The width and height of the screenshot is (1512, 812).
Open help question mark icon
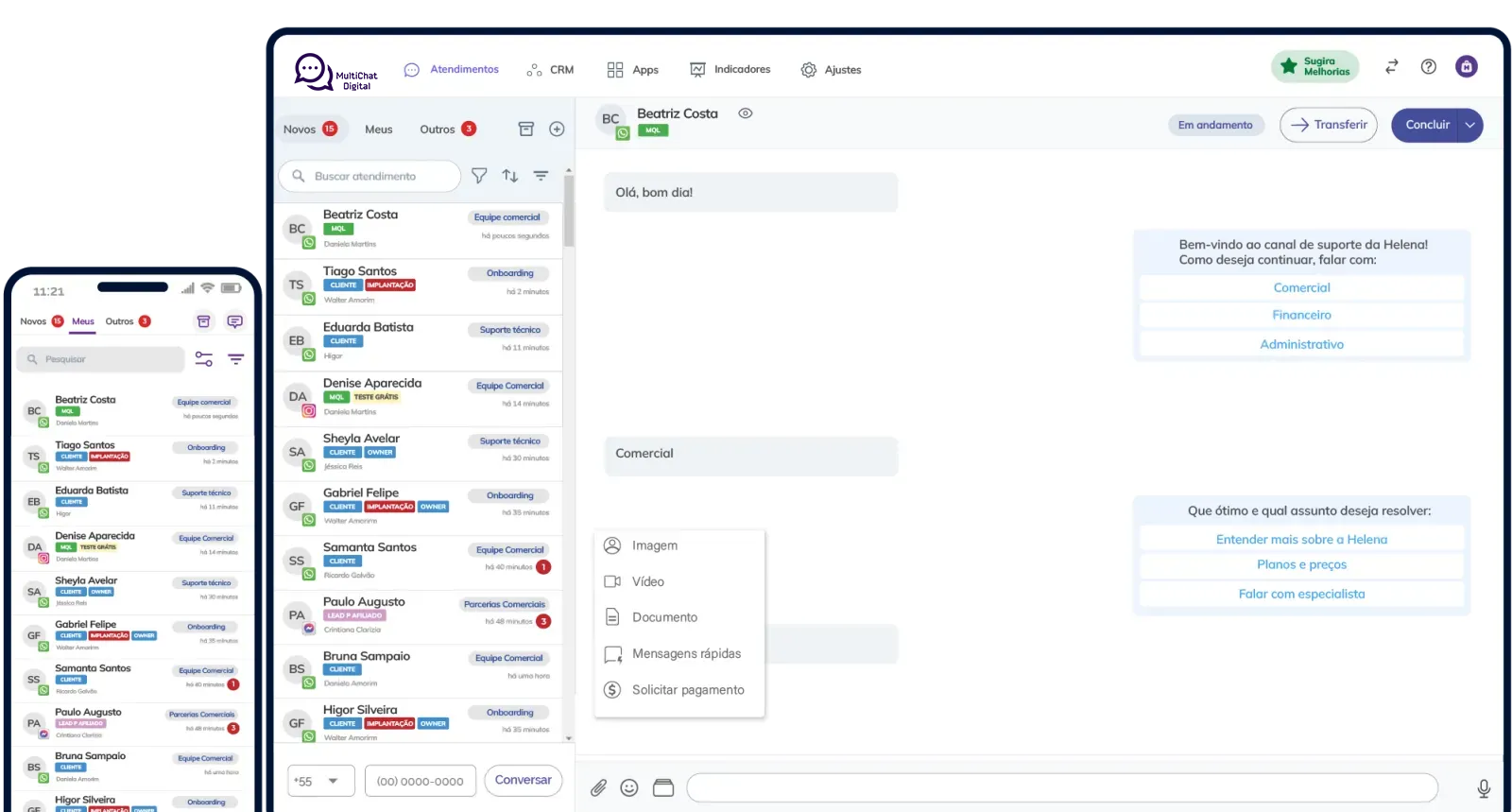(x=1429, y=67)
